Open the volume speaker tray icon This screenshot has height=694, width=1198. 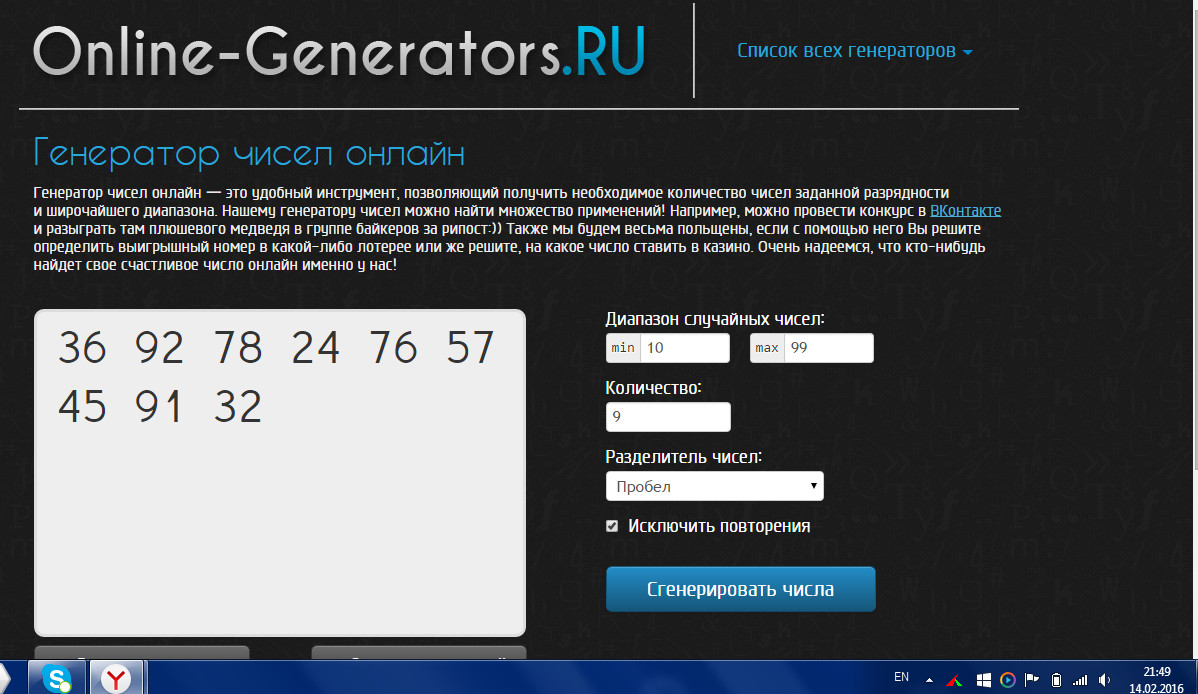1104,680
